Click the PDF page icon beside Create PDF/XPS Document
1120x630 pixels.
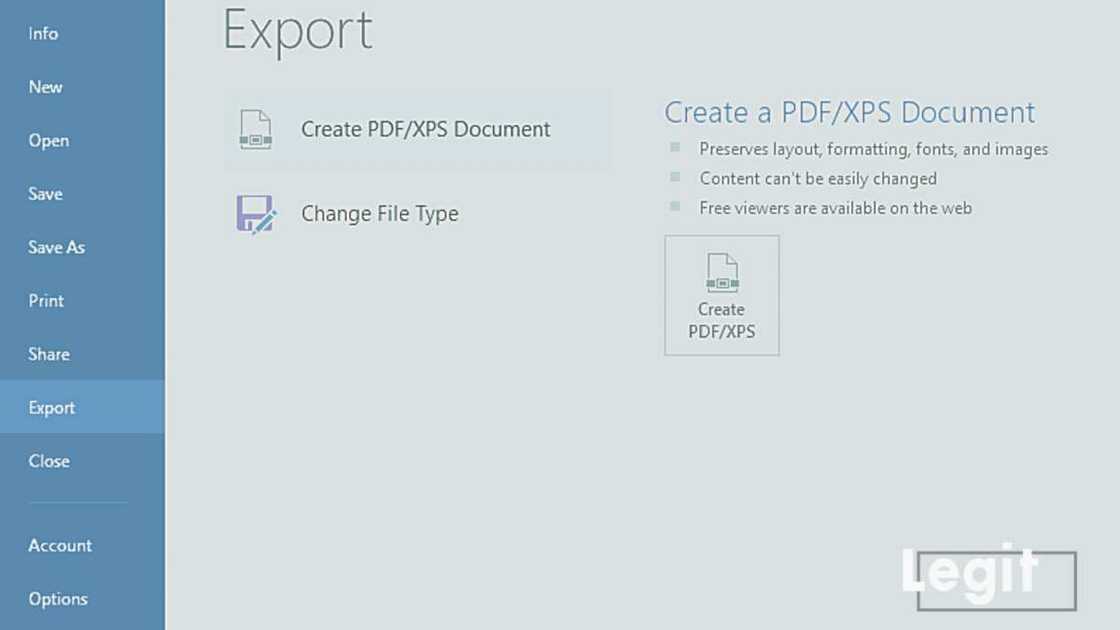coord(256,130)
